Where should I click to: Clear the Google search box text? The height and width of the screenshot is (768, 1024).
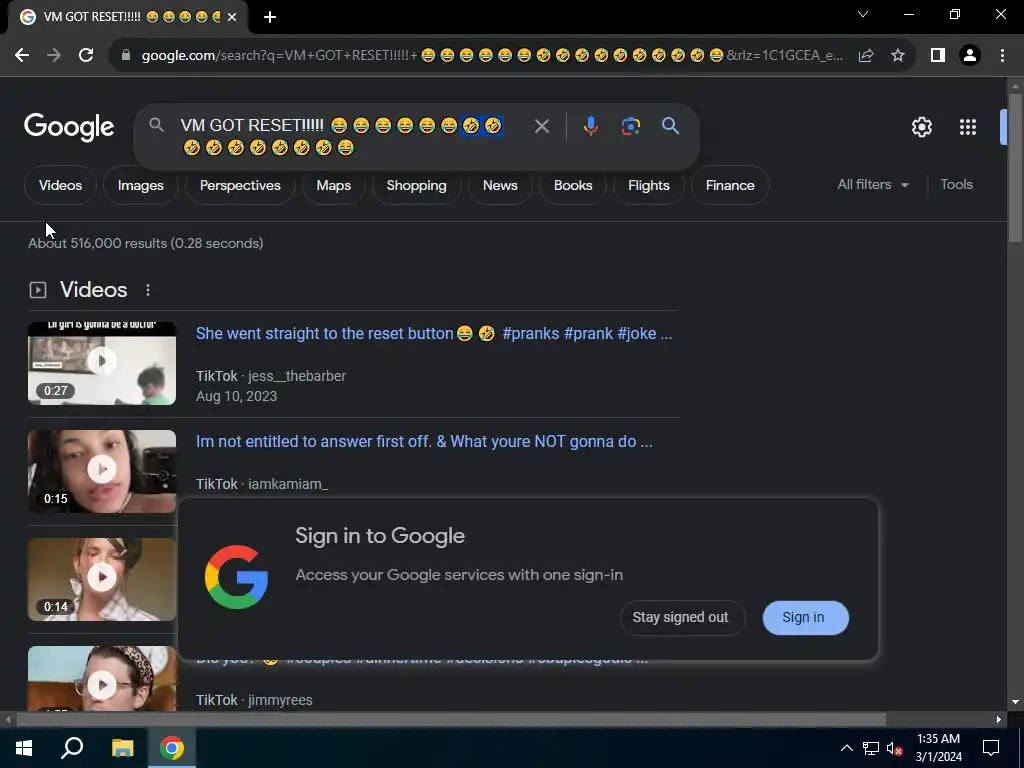click(x=541, y=126)
